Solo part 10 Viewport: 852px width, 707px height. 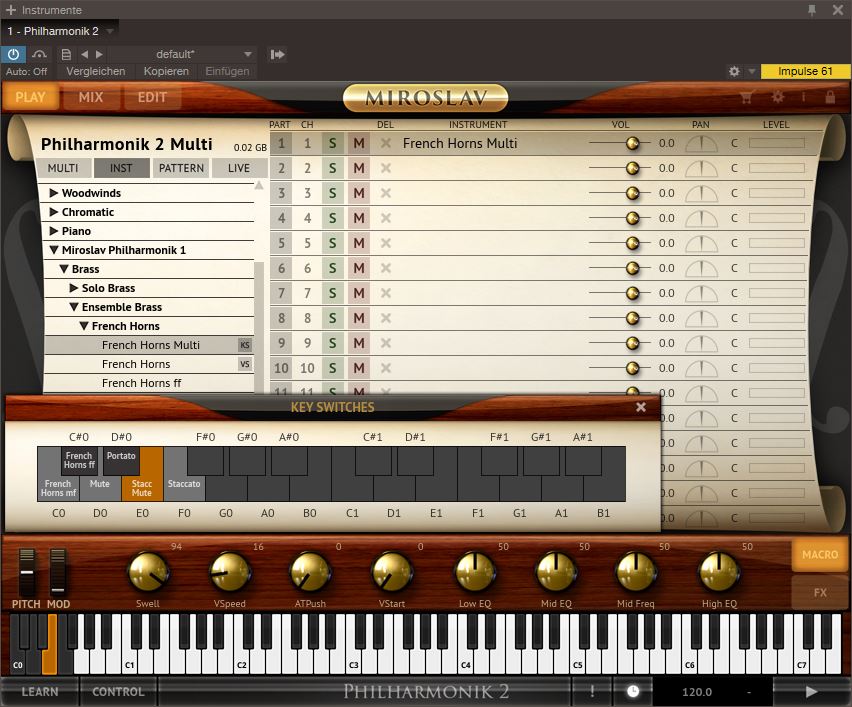[x=333, y=368]
